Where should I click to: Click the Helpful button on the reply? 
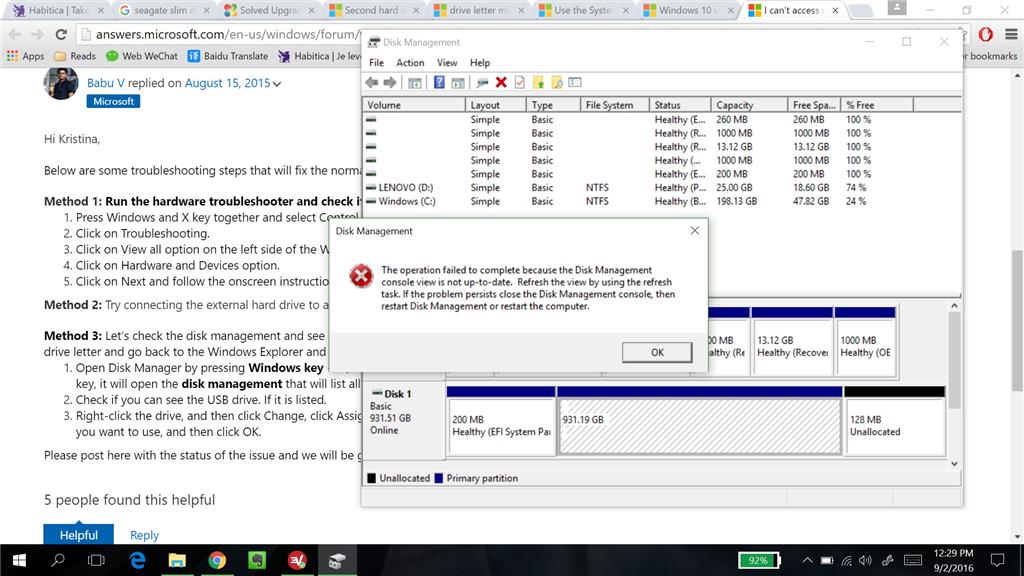[x=78, y=534]
